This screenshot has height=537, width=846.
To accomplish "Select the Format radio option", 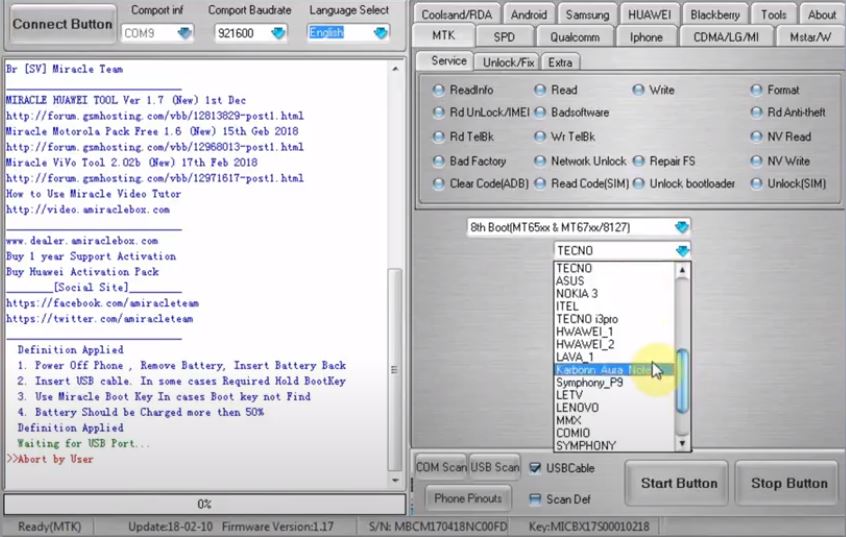I will tap(756, 90).
